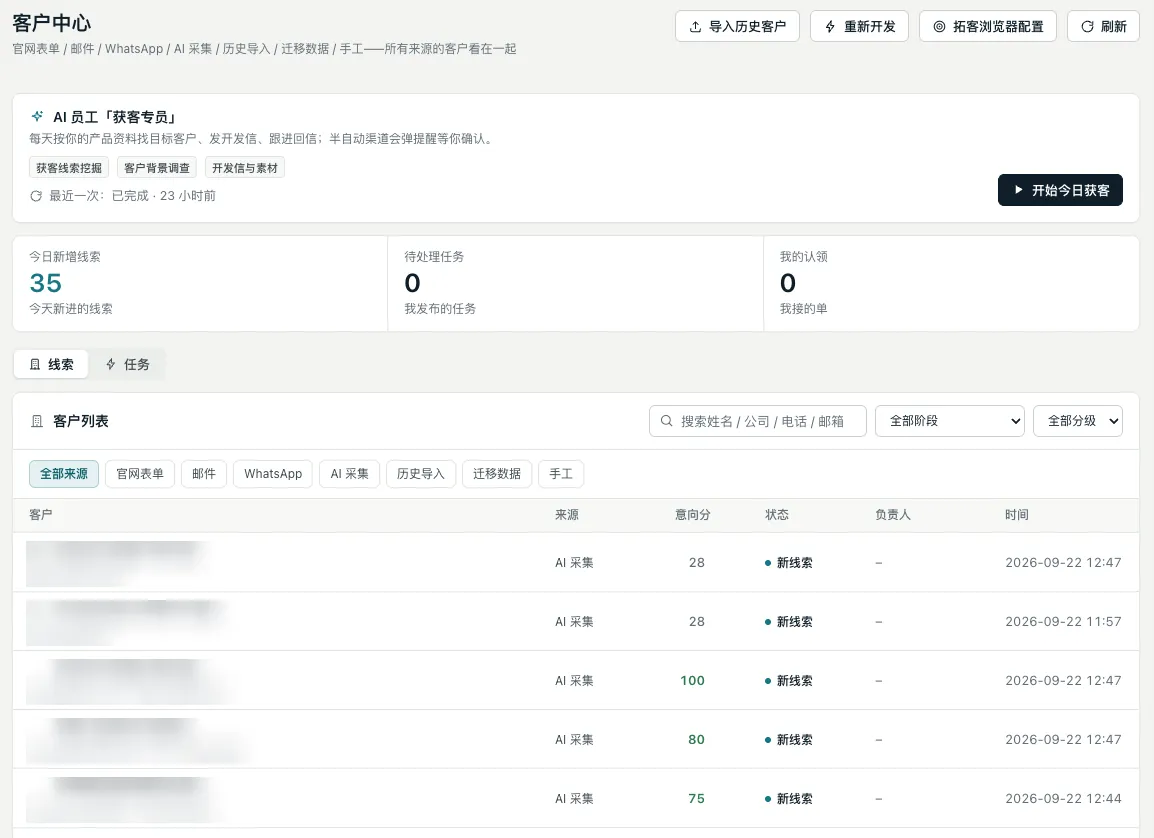Switch to the 任务 tab

127,364
